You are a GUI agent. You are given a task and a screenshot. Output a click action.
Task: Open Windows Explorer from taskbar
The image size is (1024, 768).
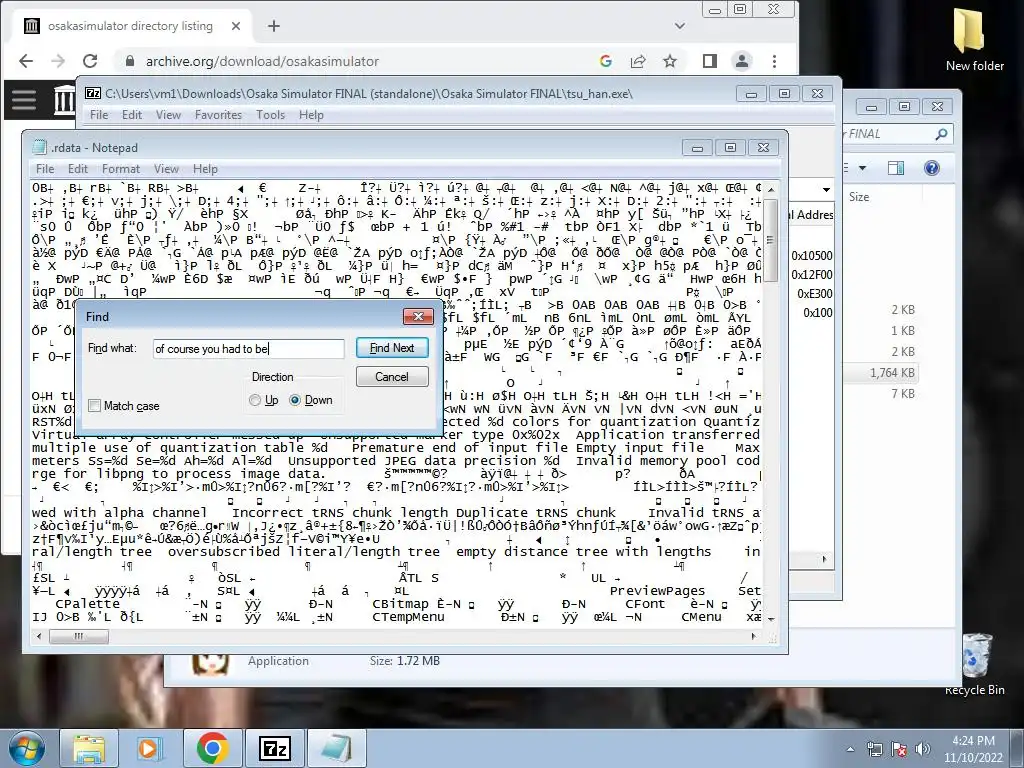89,748
